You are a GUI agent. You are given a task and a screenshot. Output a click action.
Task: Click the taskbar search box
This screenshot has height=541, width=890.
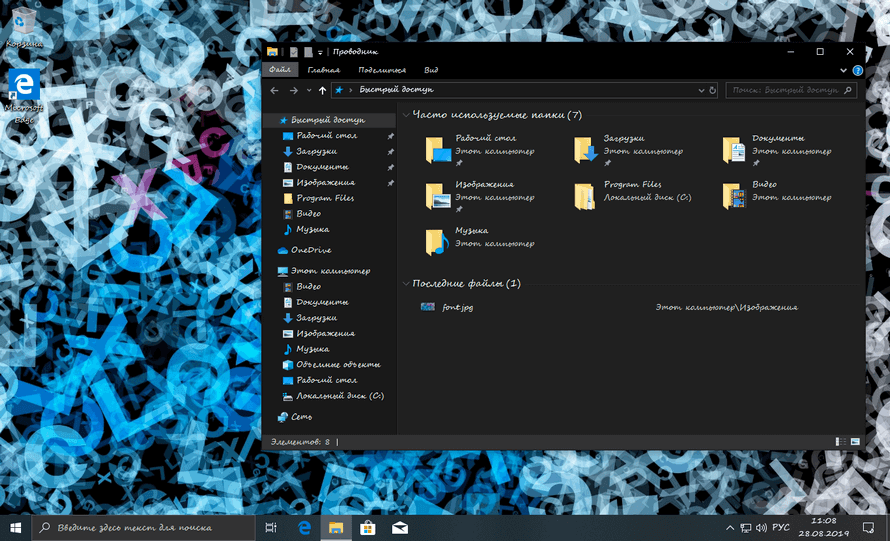[143, 528]
